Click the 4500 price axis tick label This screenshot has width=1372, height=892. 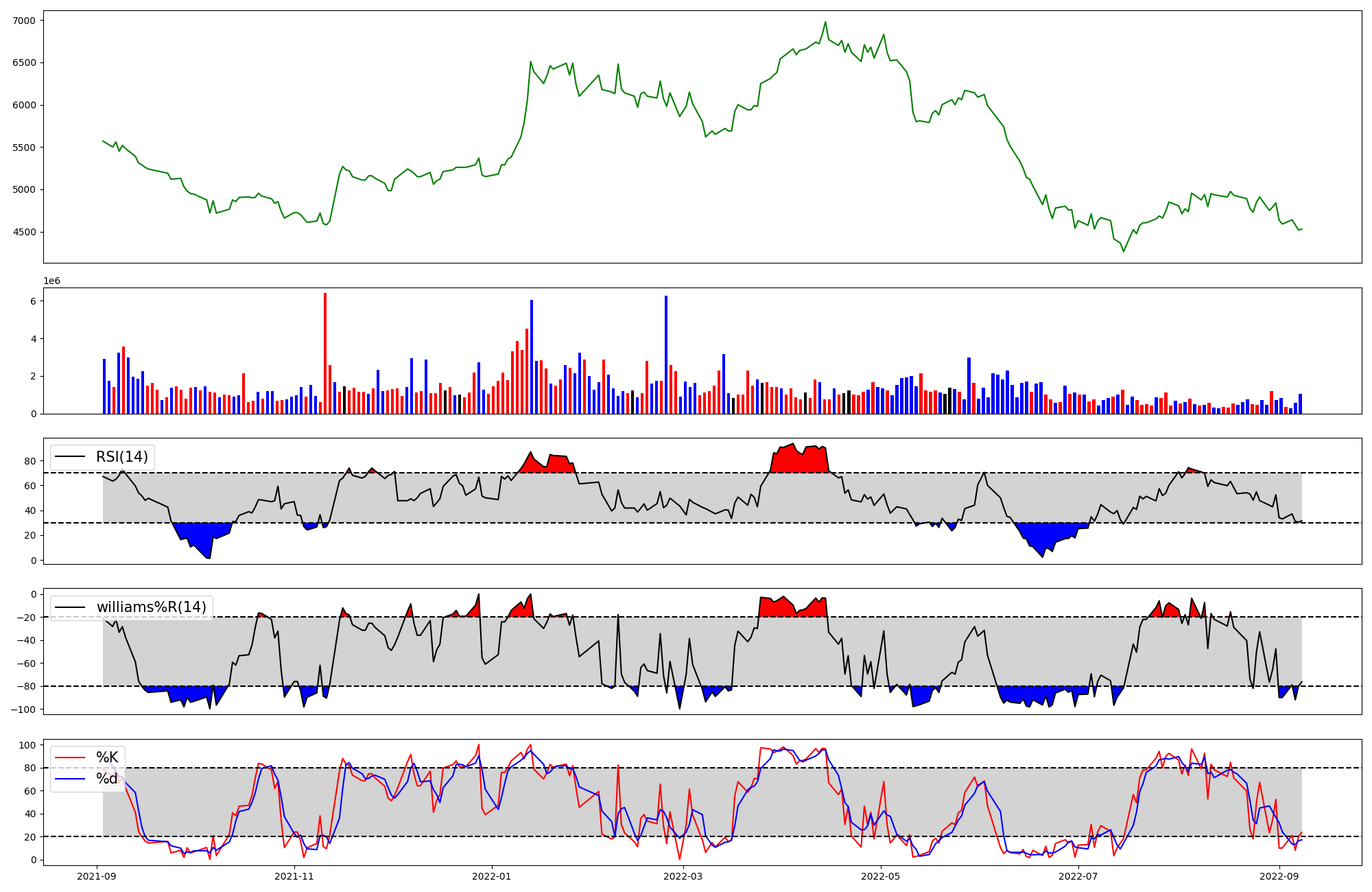[x=24, y=232]
